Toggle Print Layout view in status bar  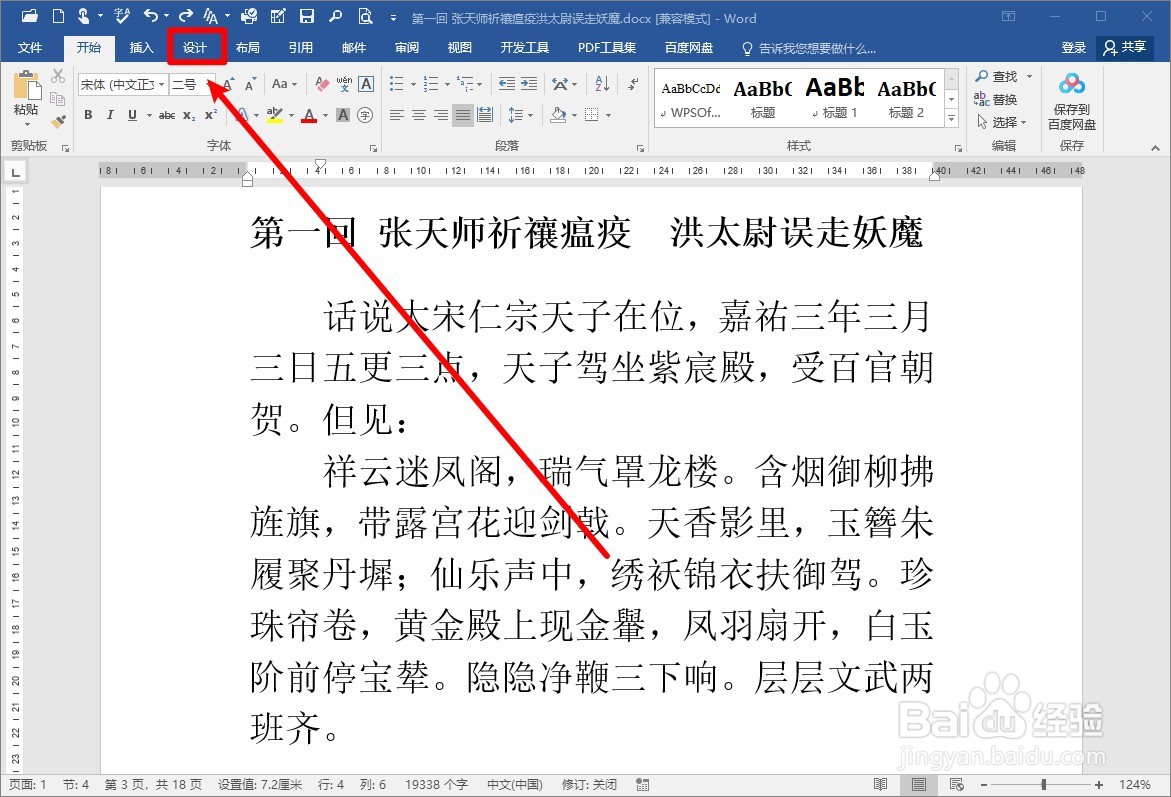[x=919, y=784]
